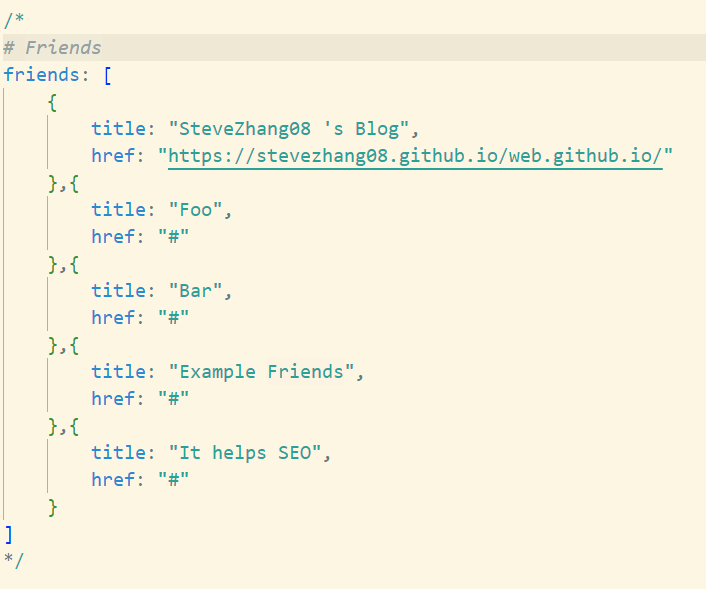Click the href "#" value under Foo
The image size is (706, 589).
(173, 236)
